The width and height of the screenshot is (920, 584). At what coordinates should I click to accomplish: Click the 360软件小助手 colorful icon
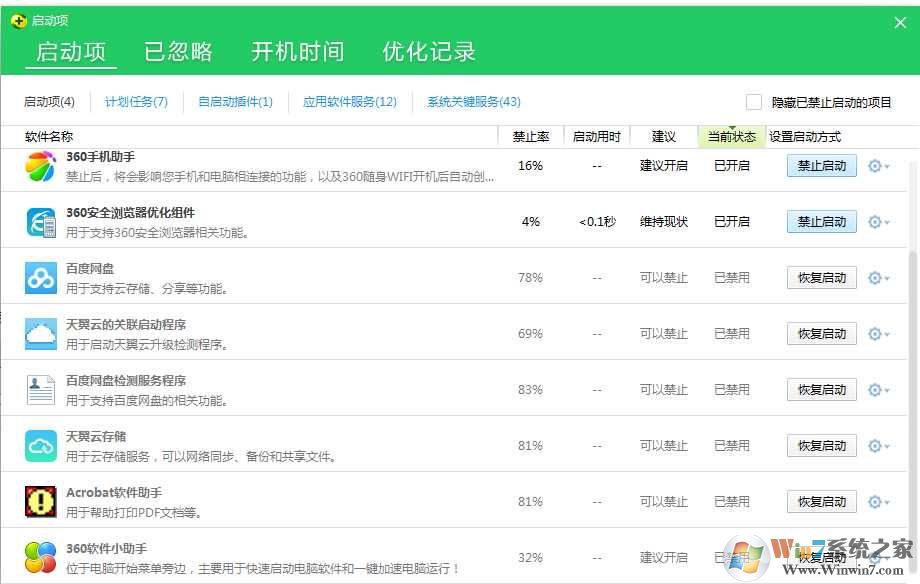click(x=41, y=557)
